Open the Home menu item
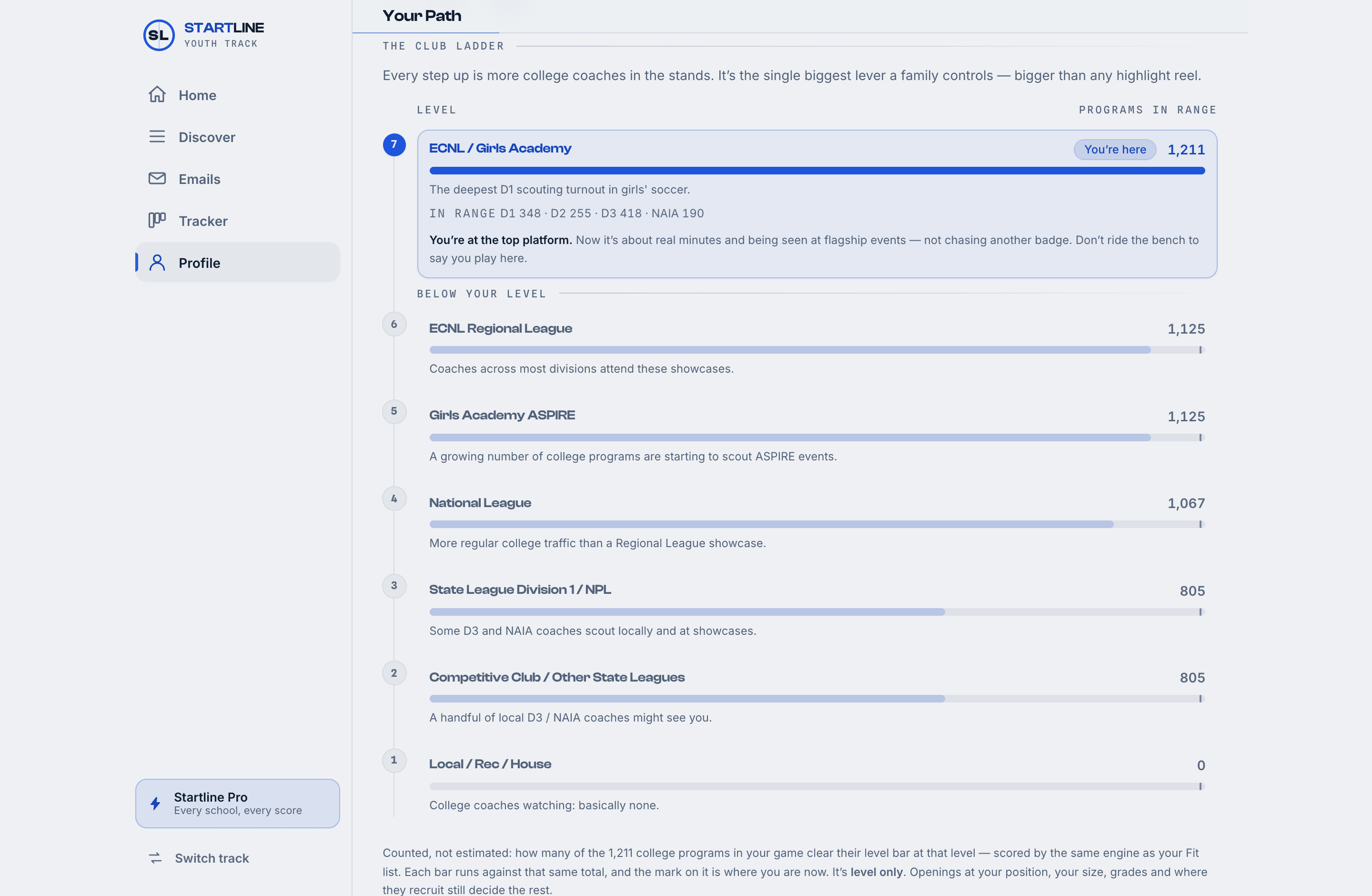 [x=238, y=94]
